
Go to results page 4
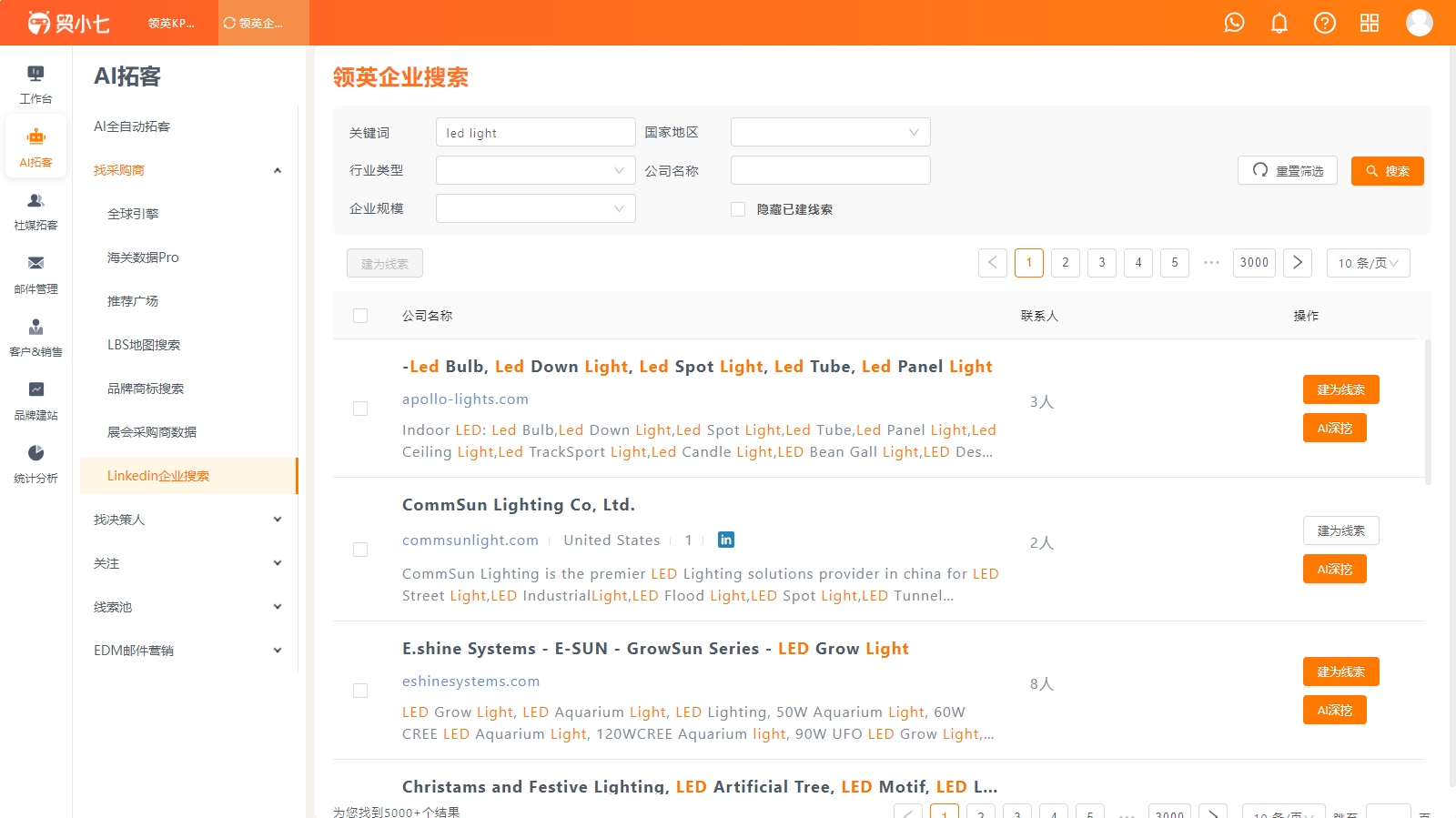pyautogui.click(x=1138, y=263)
